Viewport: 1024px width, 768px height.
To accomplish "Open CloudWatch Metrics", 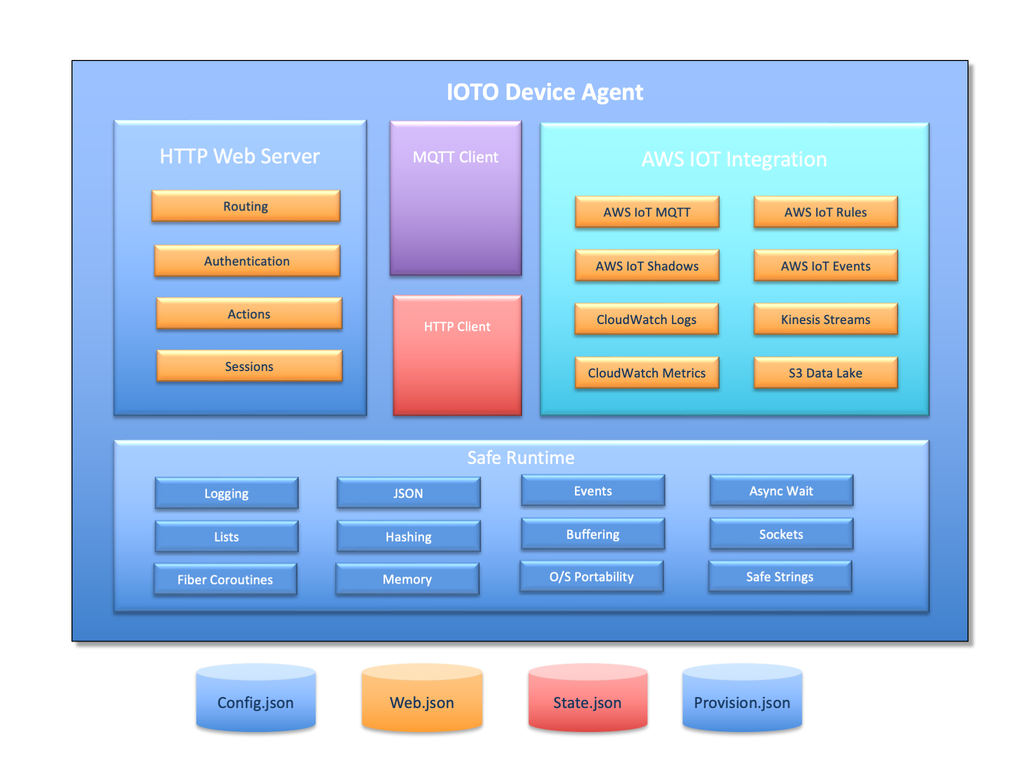I will pos(646,372).
